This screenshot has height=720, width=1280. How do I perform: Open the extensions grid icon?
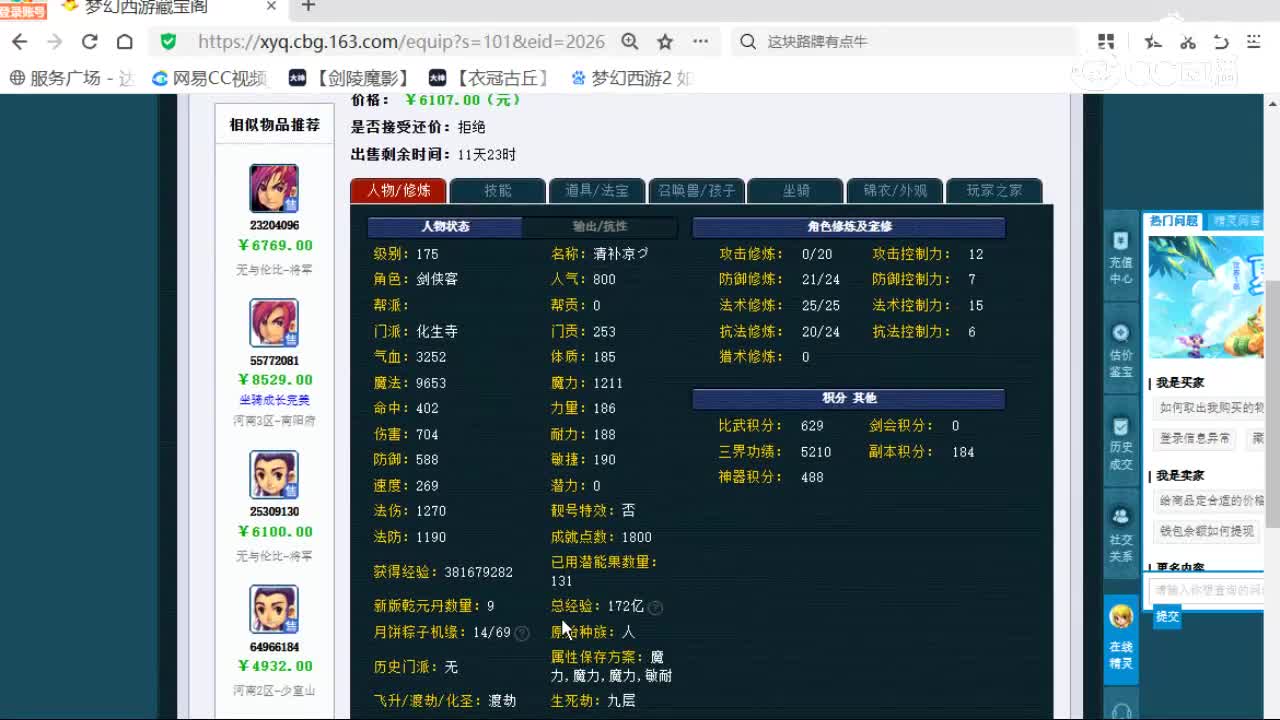(1106, 42)
